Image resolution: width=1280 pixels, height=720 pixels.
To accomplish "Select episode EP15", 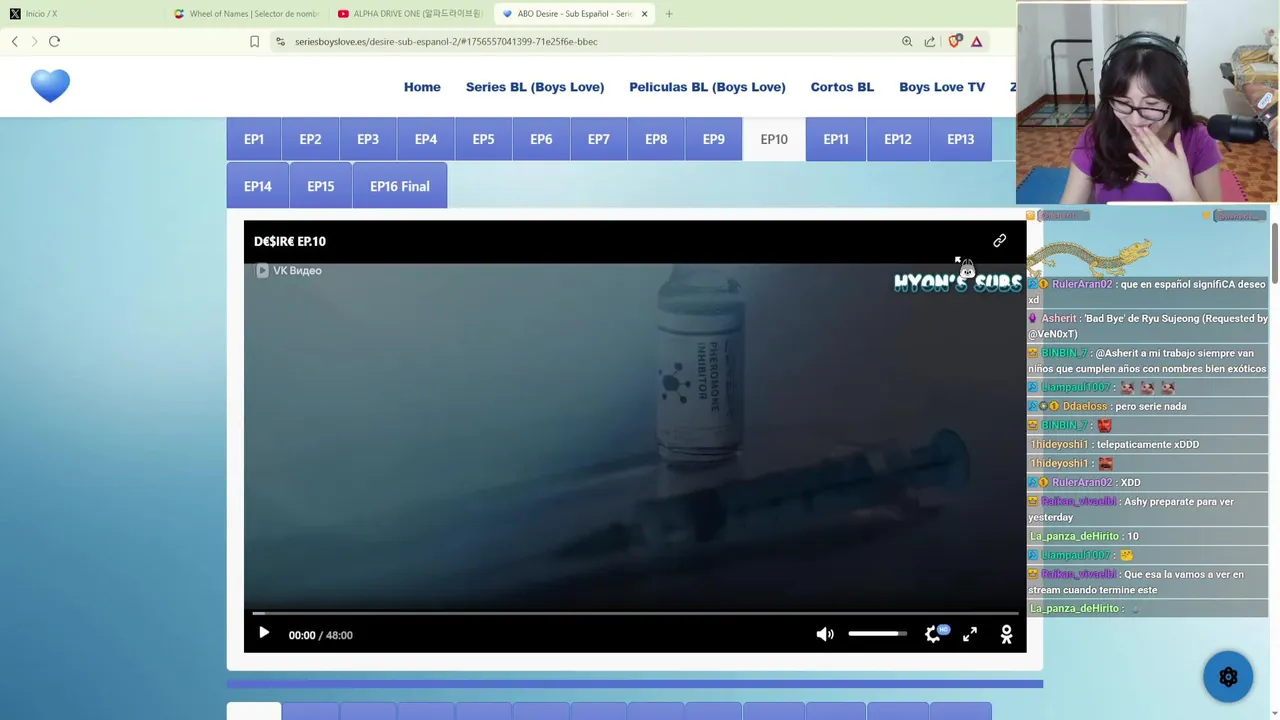I will 321,186.
